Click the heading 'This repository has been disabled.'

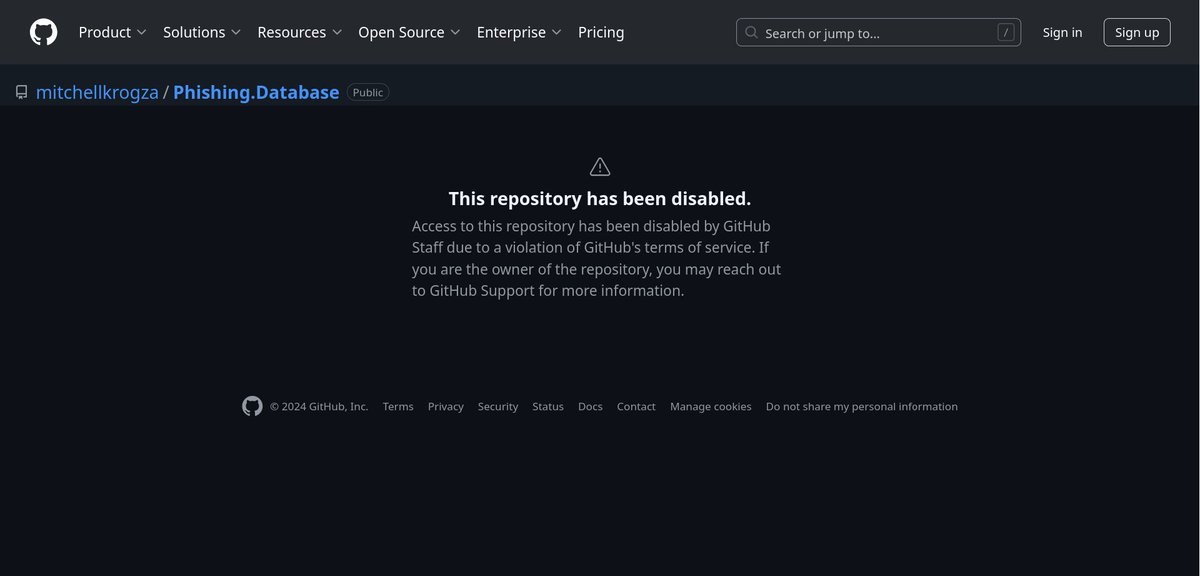point(600,198)
